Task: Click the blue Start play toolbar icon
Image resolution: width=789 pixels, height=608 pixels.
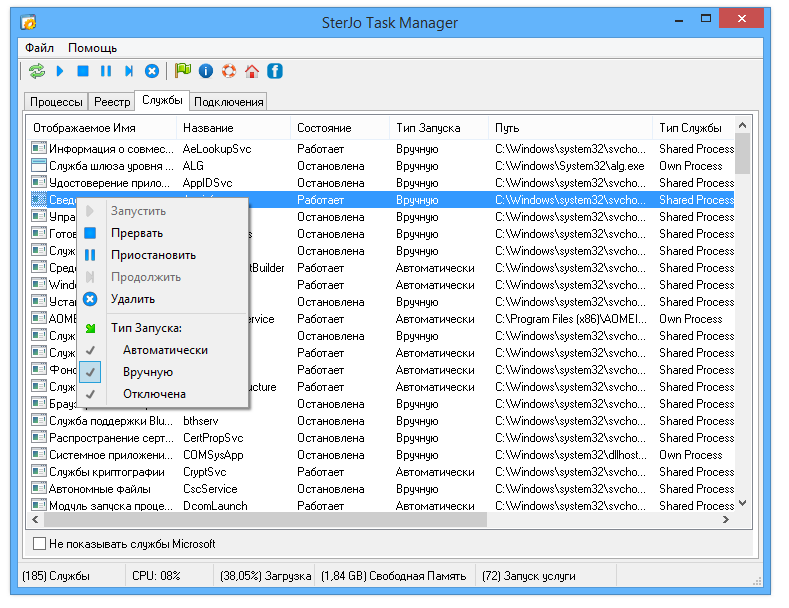Action: [x=60, y=71]
